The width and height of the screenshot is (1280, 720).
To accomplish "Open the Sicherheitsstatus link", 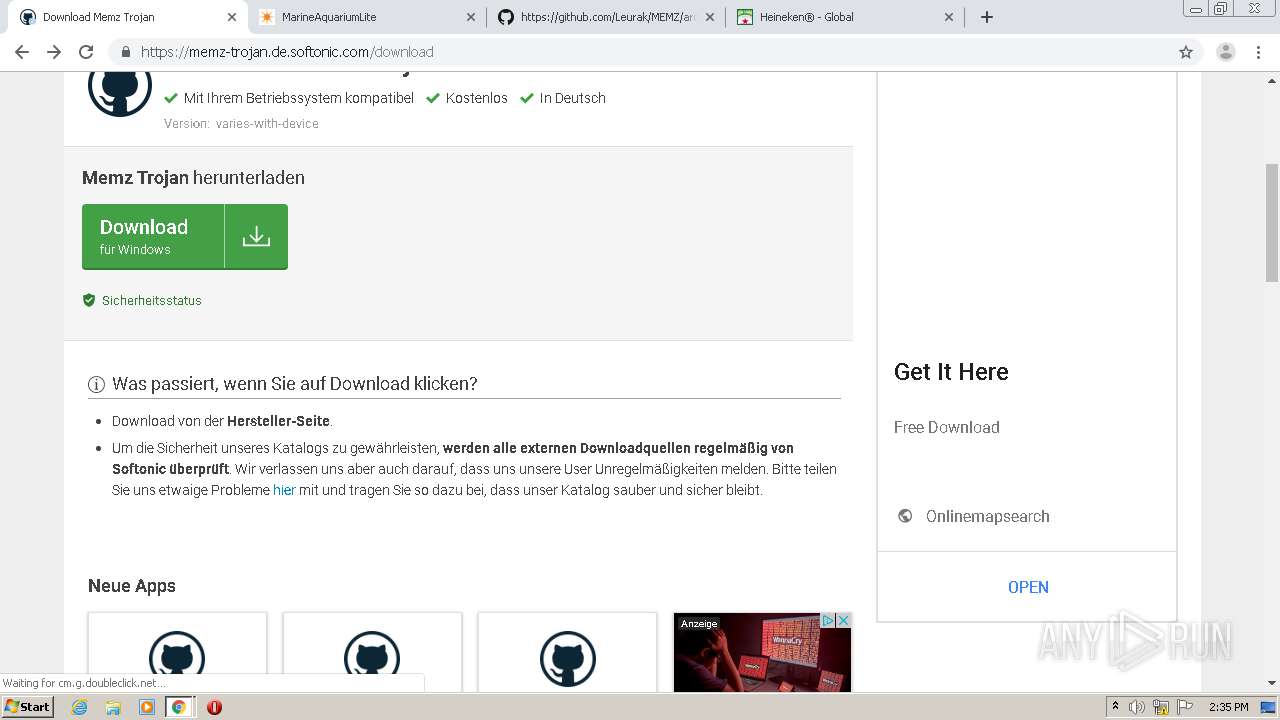I will point(152,300).
